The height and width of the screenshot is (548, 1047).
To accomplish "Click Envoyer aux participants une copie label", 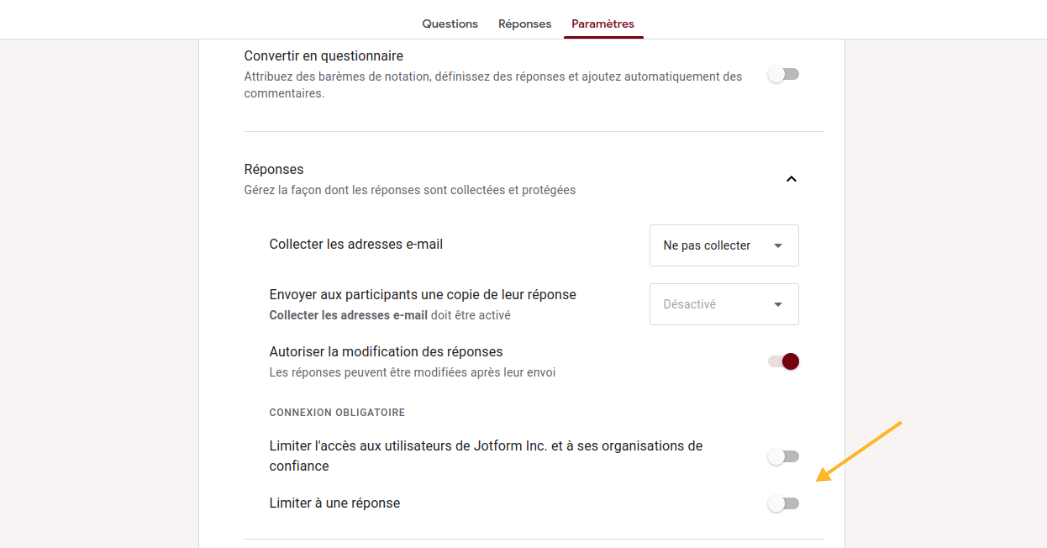I will pyautogui.click(x=422, y=294).
